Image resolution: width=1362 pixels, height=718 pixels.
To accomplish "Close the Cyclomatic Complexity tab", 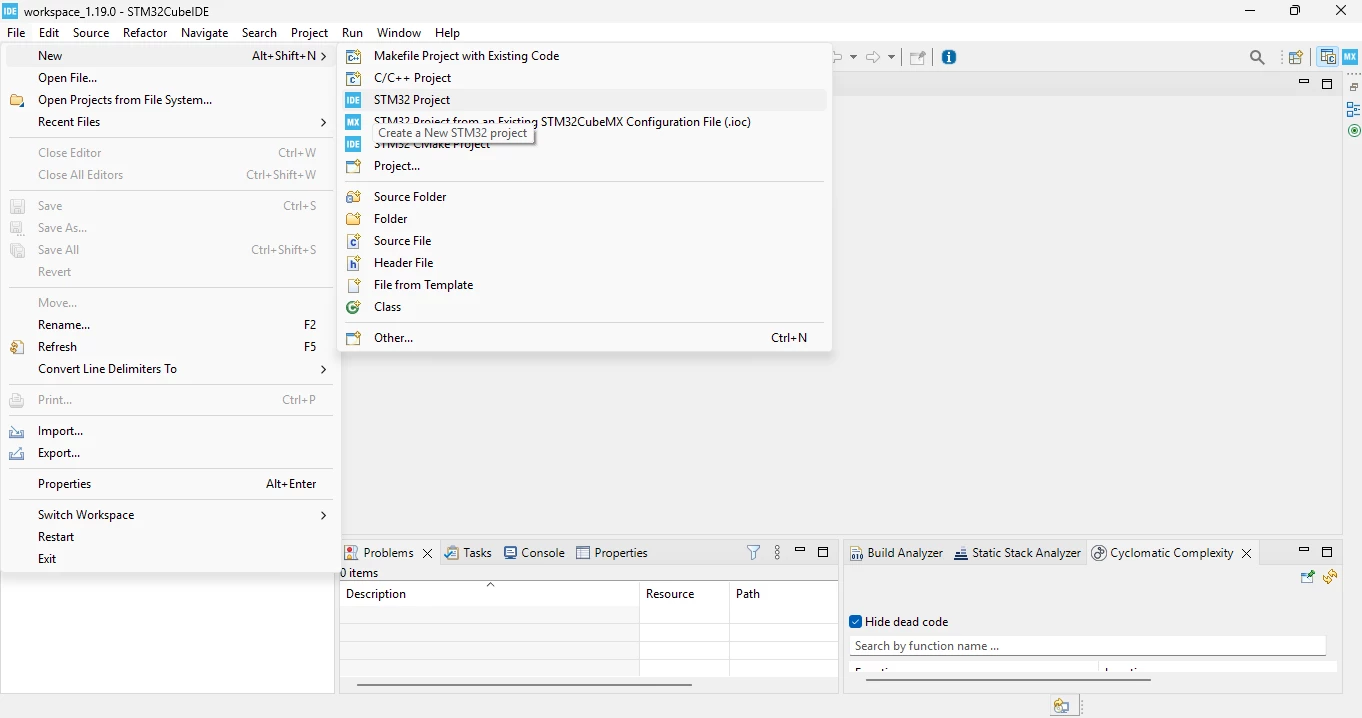I will pyautogui.click(x=1247, y=553).
